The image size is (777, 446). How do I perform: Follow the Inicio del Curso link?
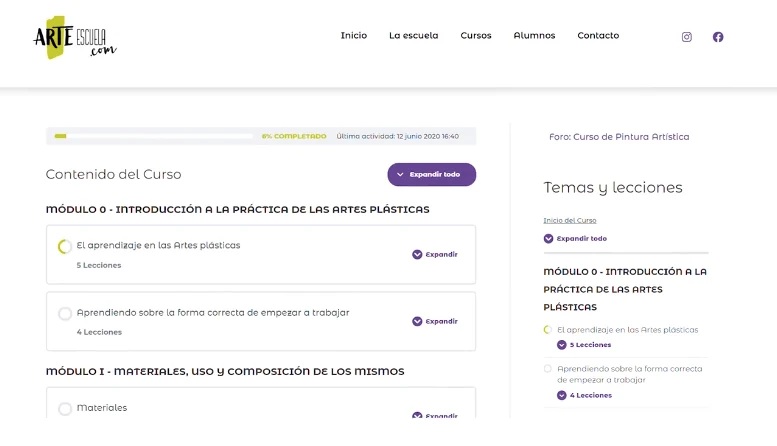tap(569, 221)
